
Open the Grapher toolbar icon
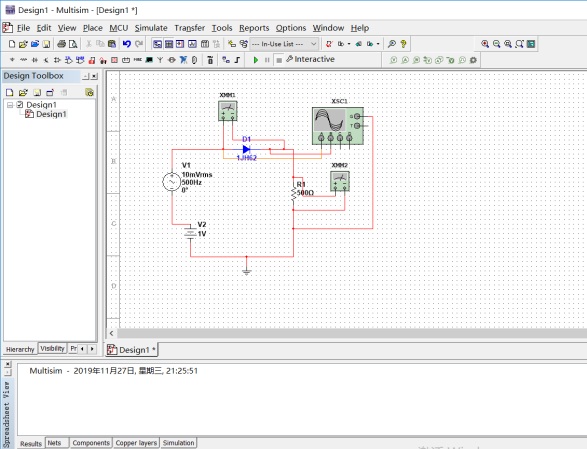(x=192, y=44)
